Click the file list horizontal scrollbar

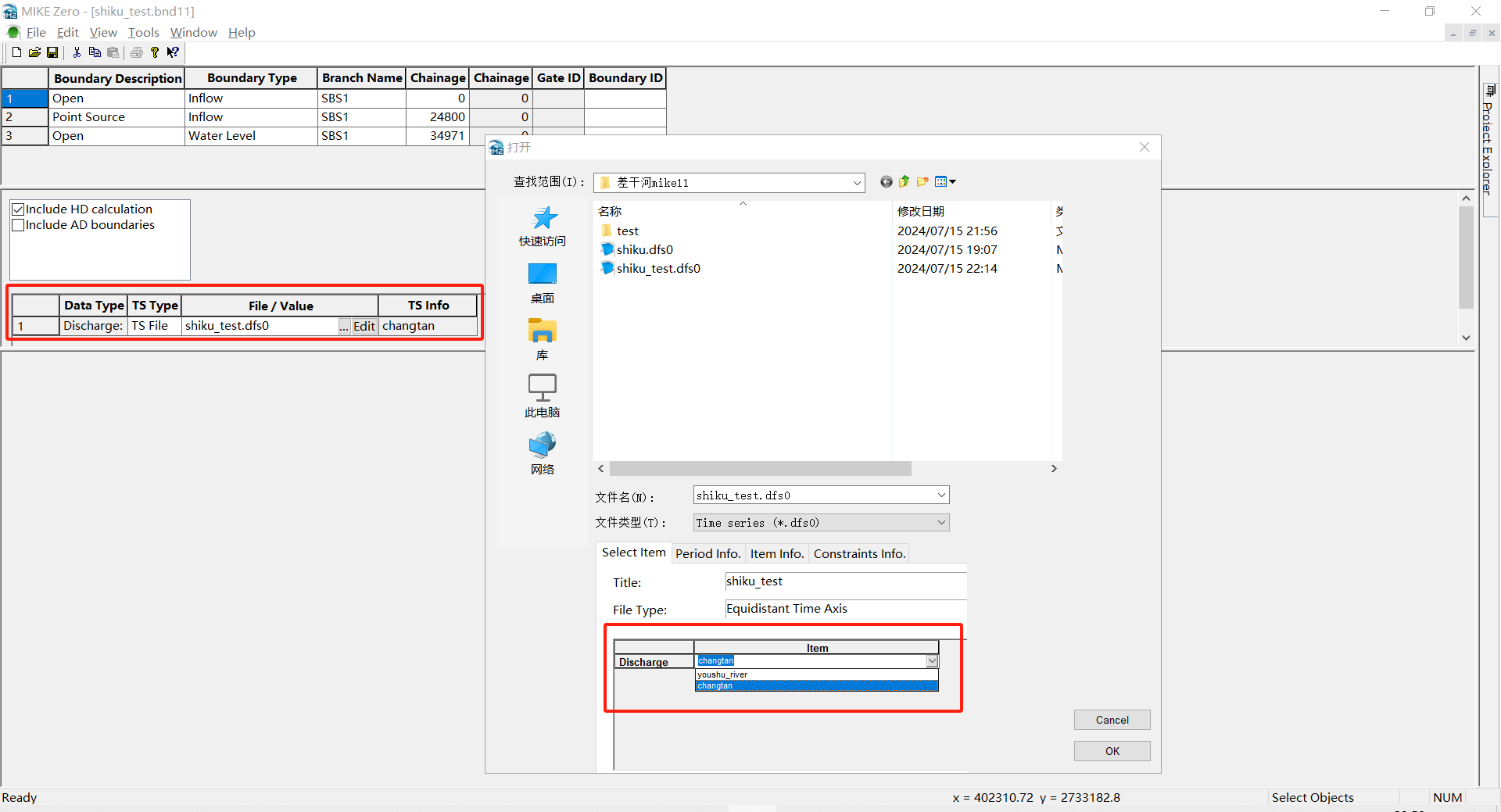click(x=760, y=468)
